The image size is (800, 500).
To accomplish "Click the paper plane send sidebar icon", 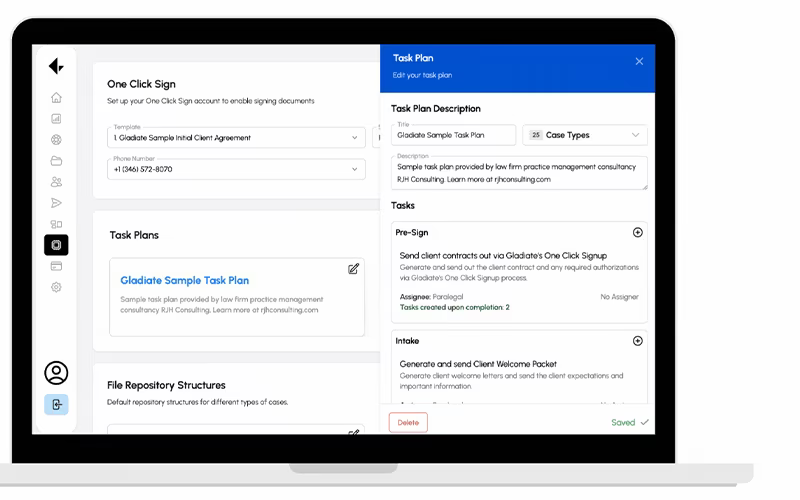I will pyautogui.click(x=56, y=203).
